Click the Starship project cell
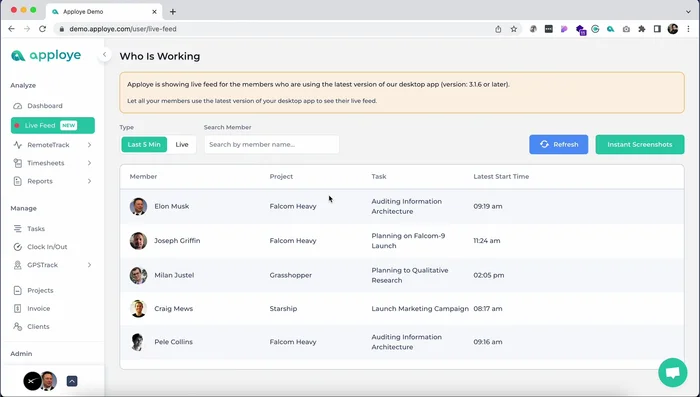The image size is (700, 397). (283, 309)
